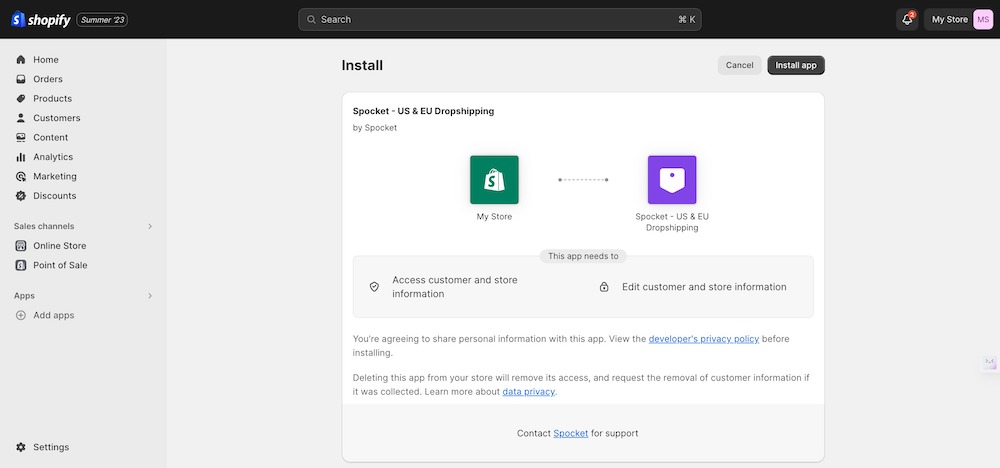This screenshot has width=1000, height=468.
Task: Open the My Store account menu
Action: [x=959, y=20]
